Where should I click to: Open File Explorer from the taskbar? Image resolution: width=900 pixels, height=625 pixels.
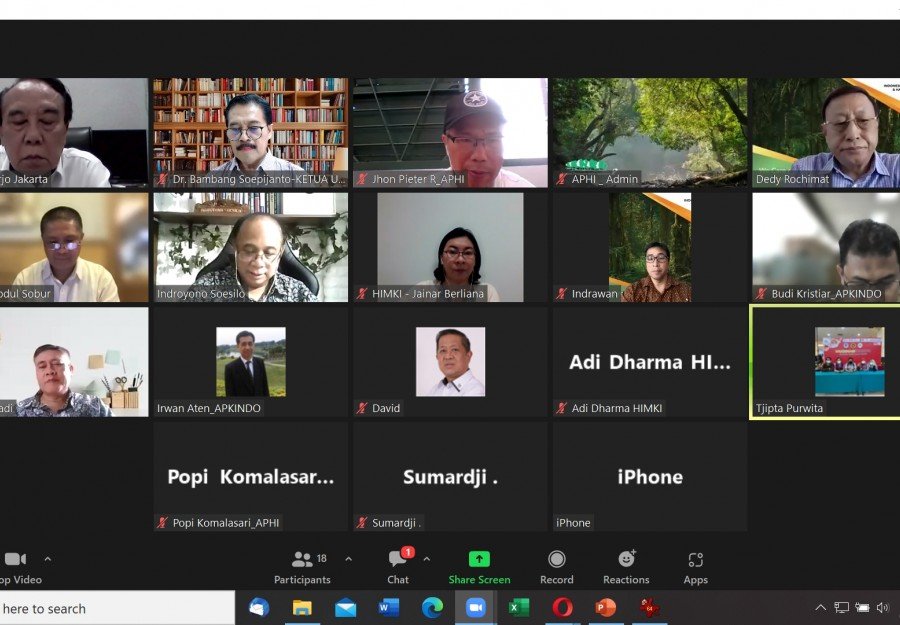(x=302, y=607)
